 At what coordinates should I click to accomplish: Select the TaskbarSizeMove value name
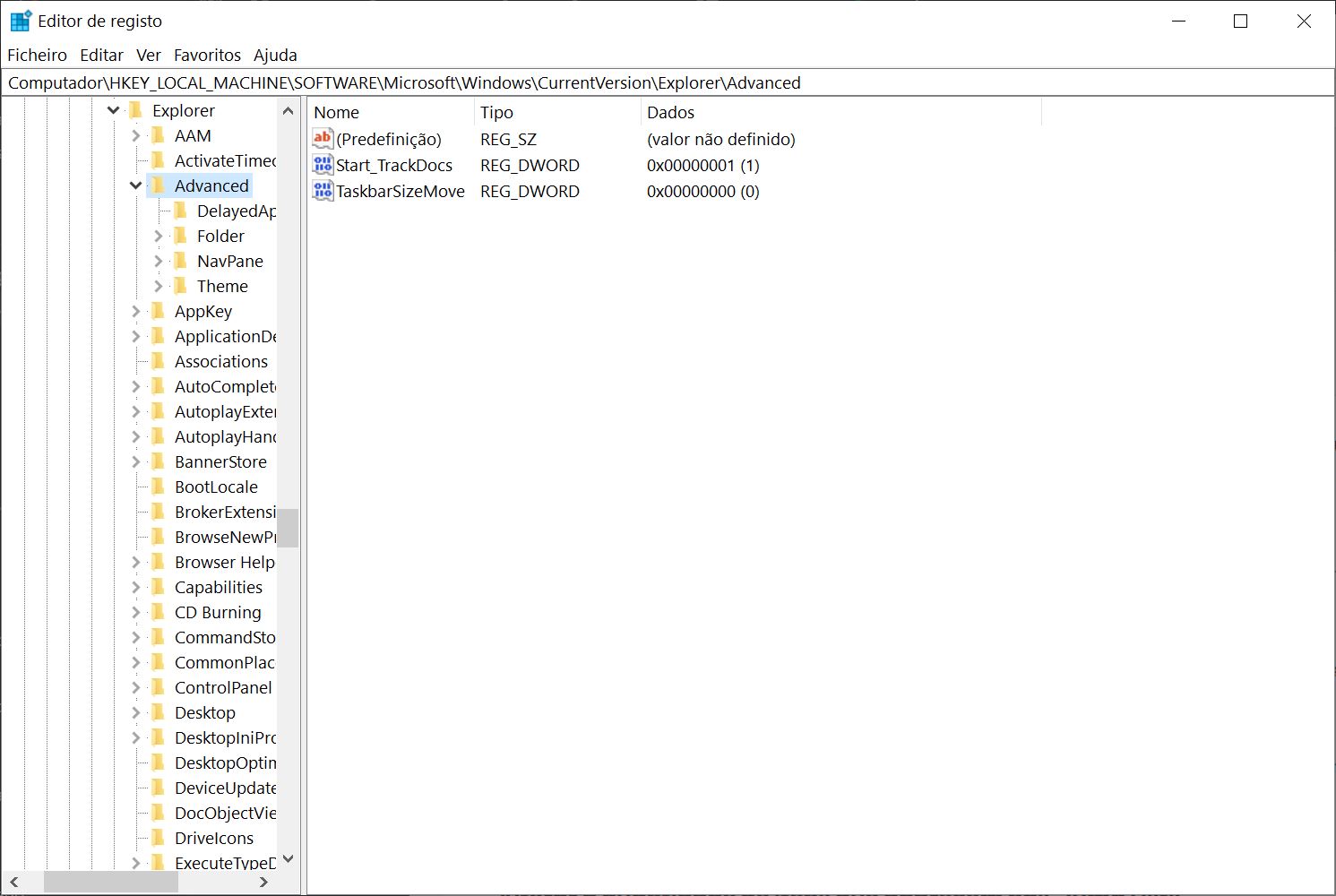point(401,191)
